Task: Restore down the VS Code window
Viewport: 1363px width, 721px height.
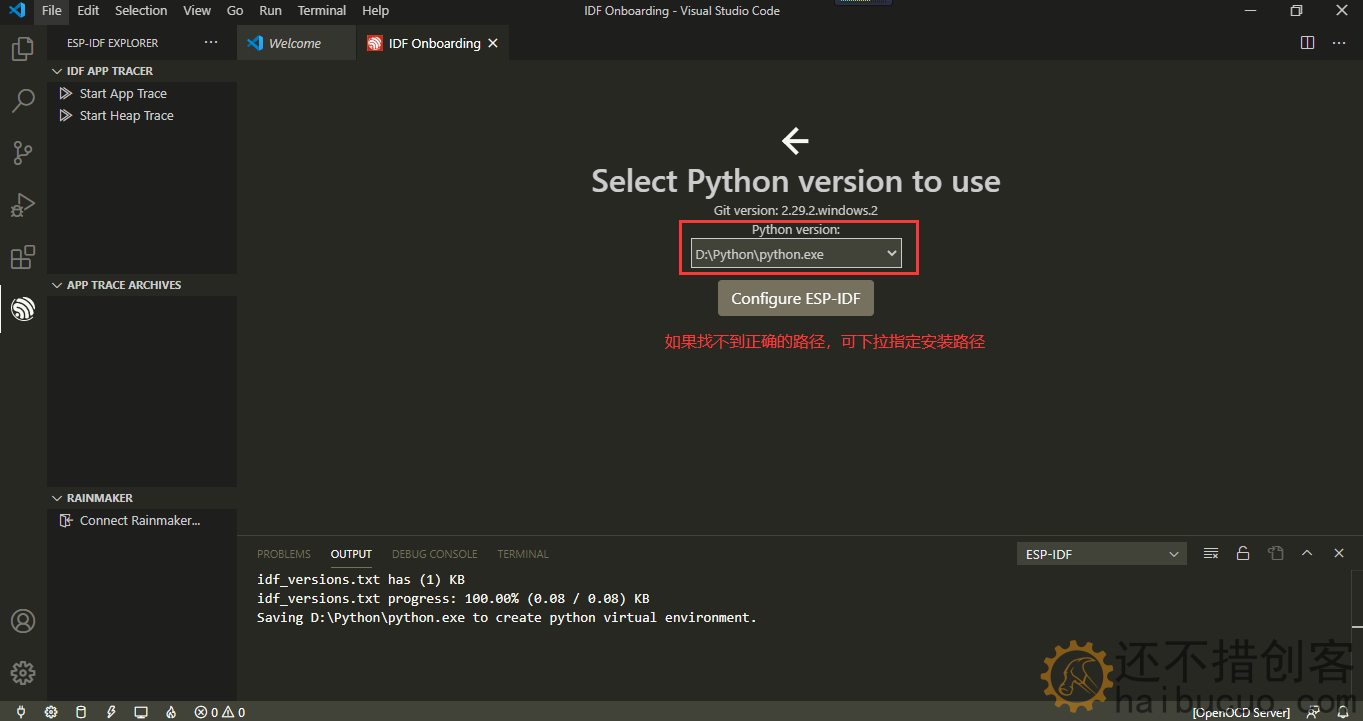Action: click(1296, 11)
